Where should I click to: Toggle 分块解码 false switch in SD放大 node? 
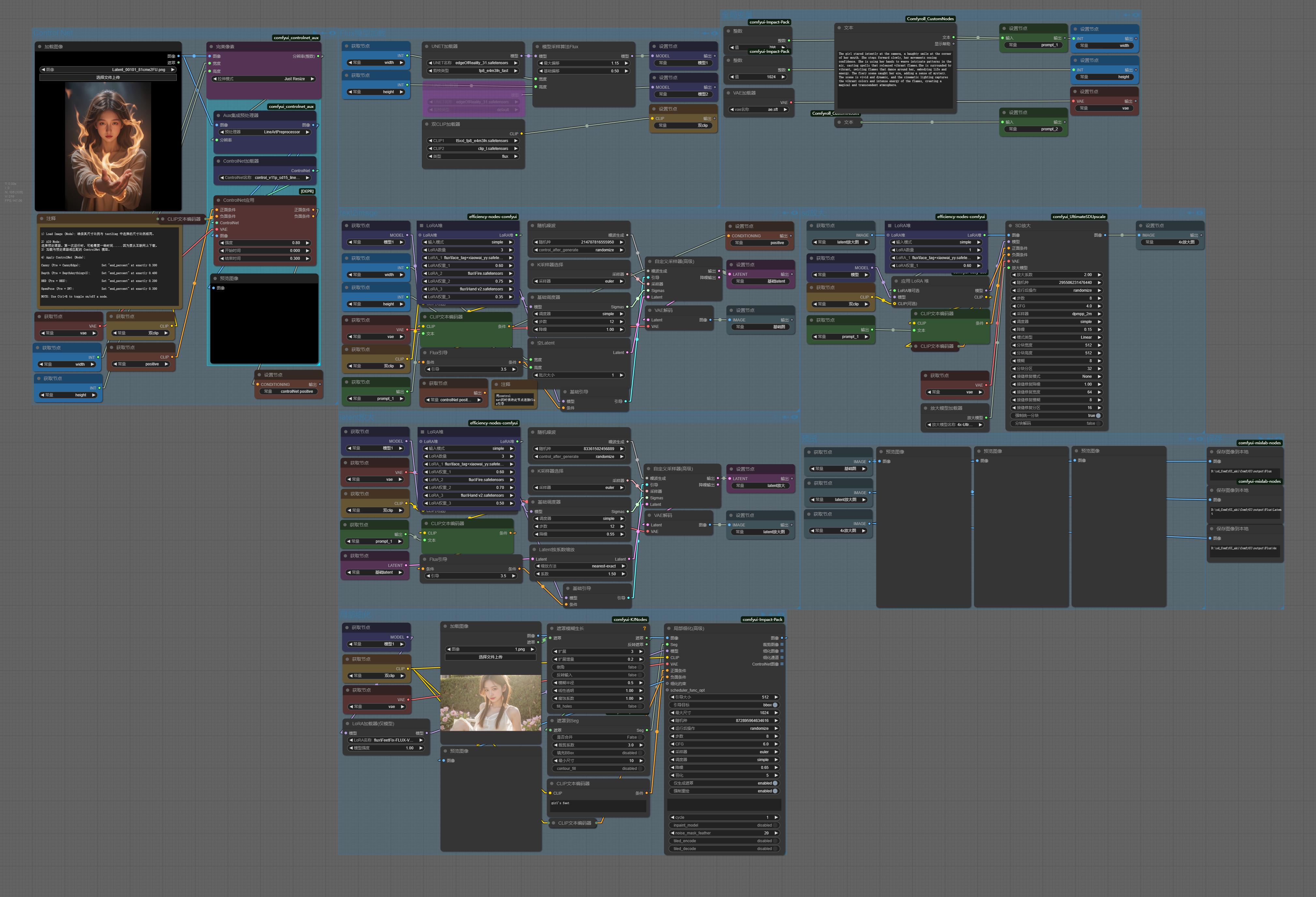coord(1098,423)
